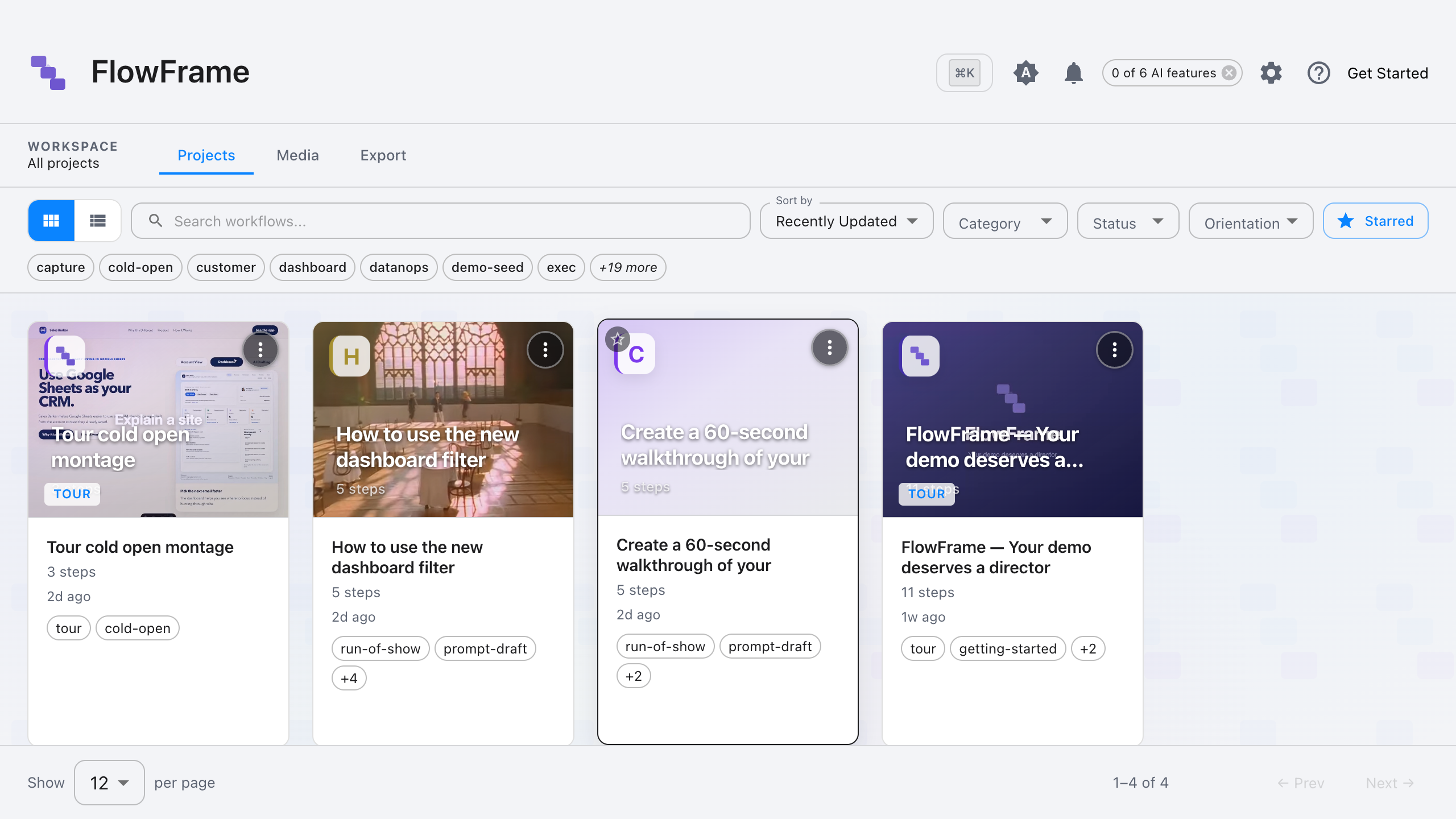Click the Search workflows field
1456x819 pixels.
point(441,221)
